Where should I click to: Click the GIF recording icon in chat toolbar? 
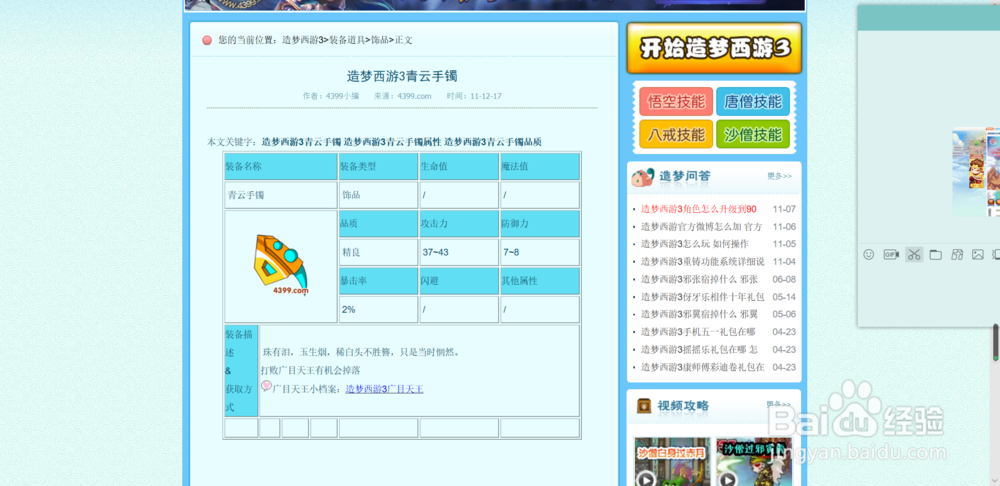pos(891,254)
